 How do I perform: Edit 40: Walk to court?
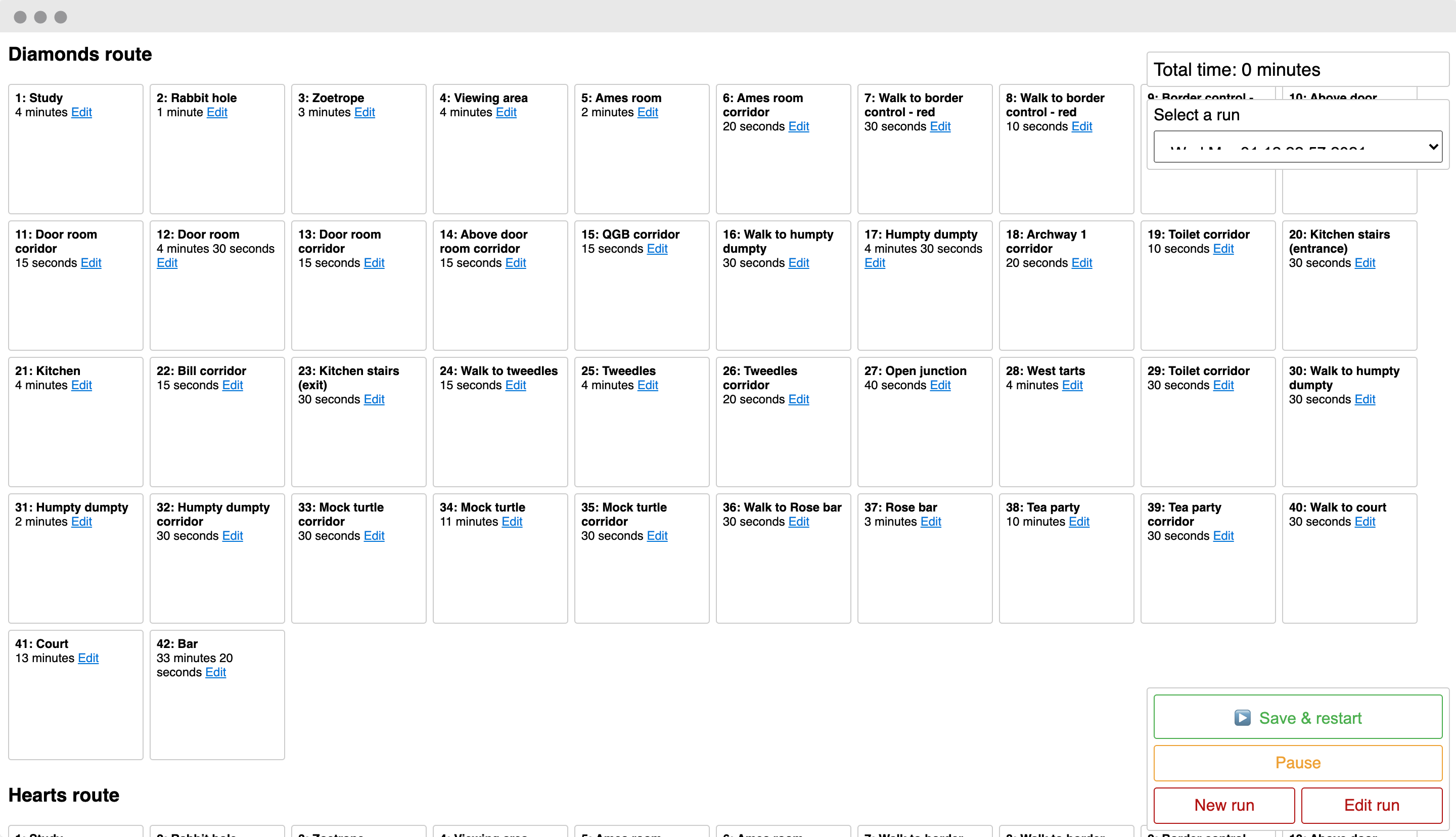[1364, 522]
